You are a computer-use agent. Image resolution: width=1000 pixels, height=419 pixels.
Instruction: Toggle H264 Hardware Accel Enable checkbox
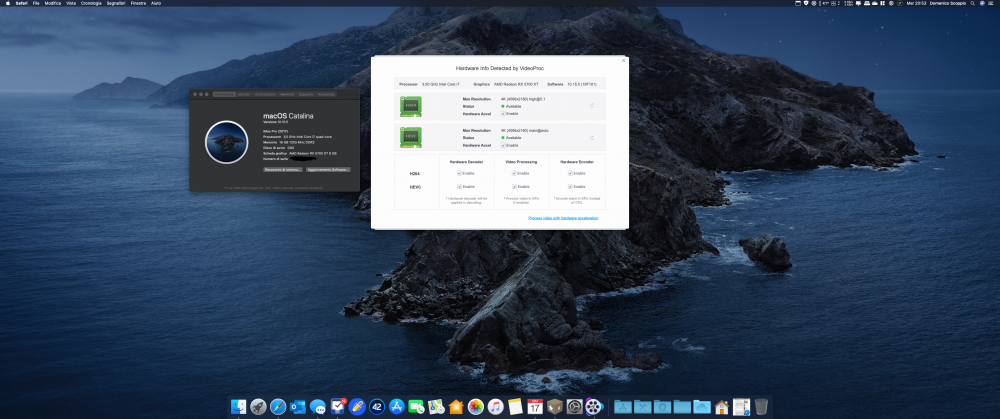pos(503,114)
